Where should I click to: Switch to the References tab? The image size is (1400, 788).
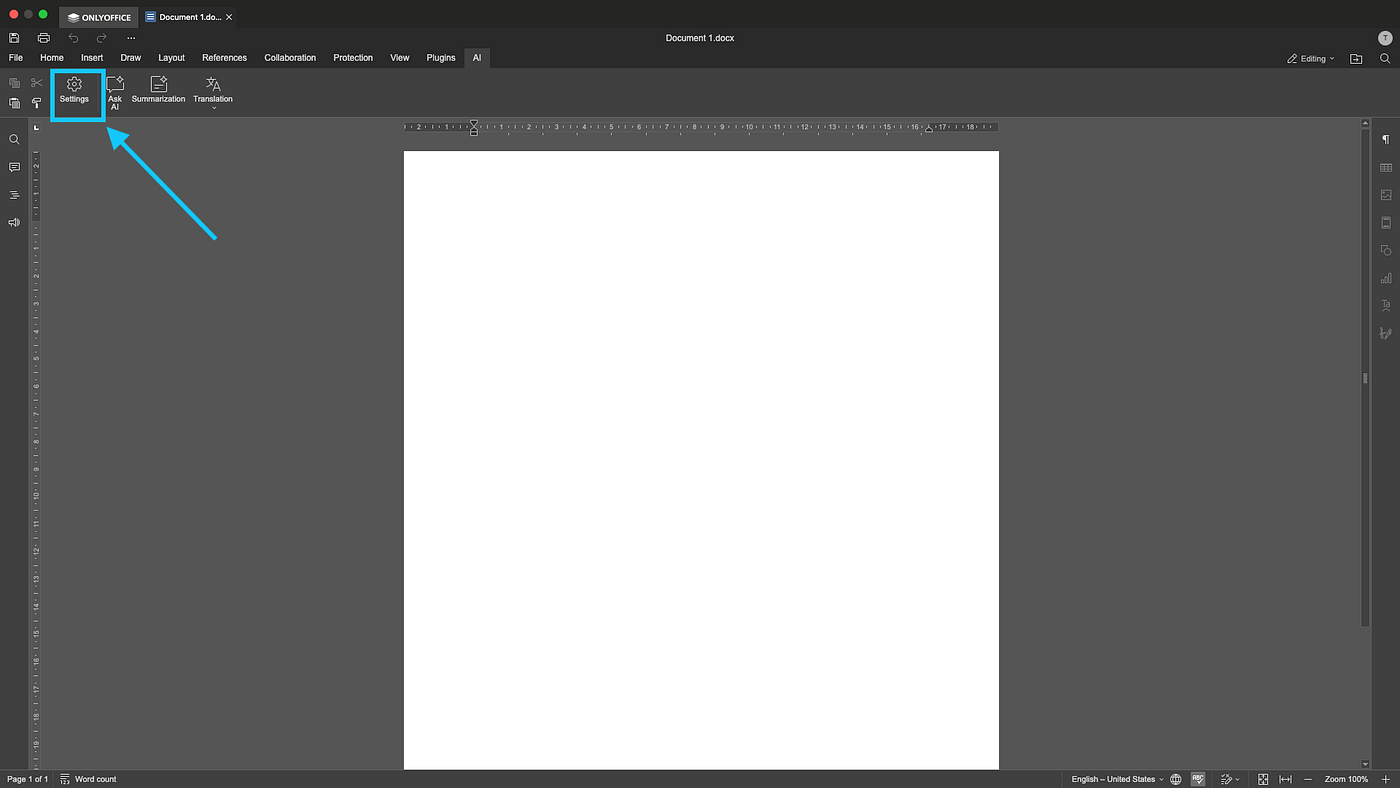coord(224,58)
